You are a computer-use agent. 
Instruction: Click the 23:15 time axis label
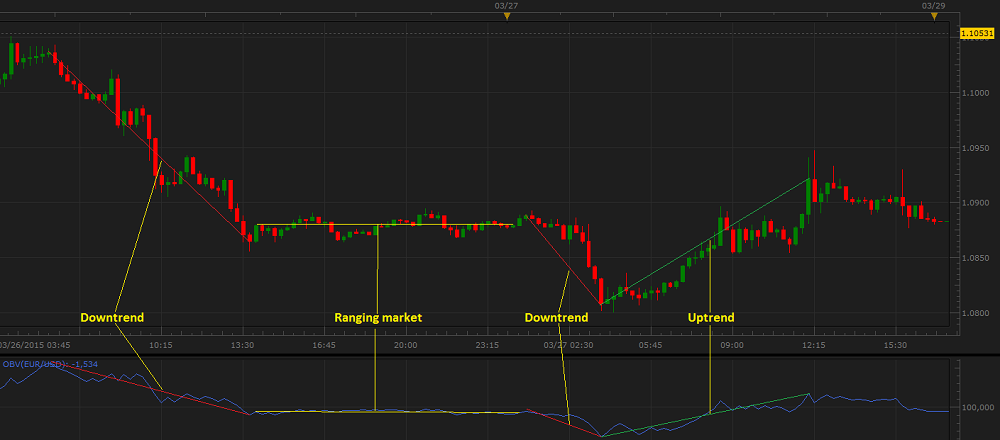pyautogui.click(x=487, y=344)
